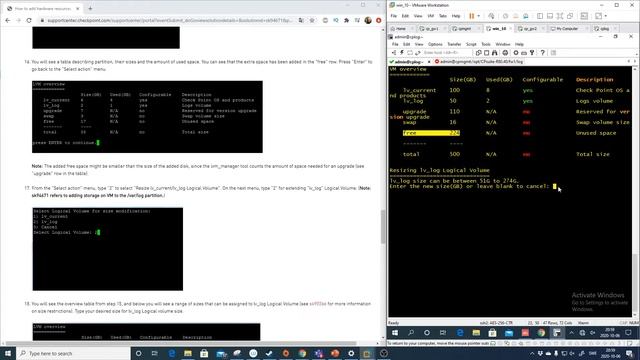
Task: Open a new Chrome tab
Action: [90, 8]
